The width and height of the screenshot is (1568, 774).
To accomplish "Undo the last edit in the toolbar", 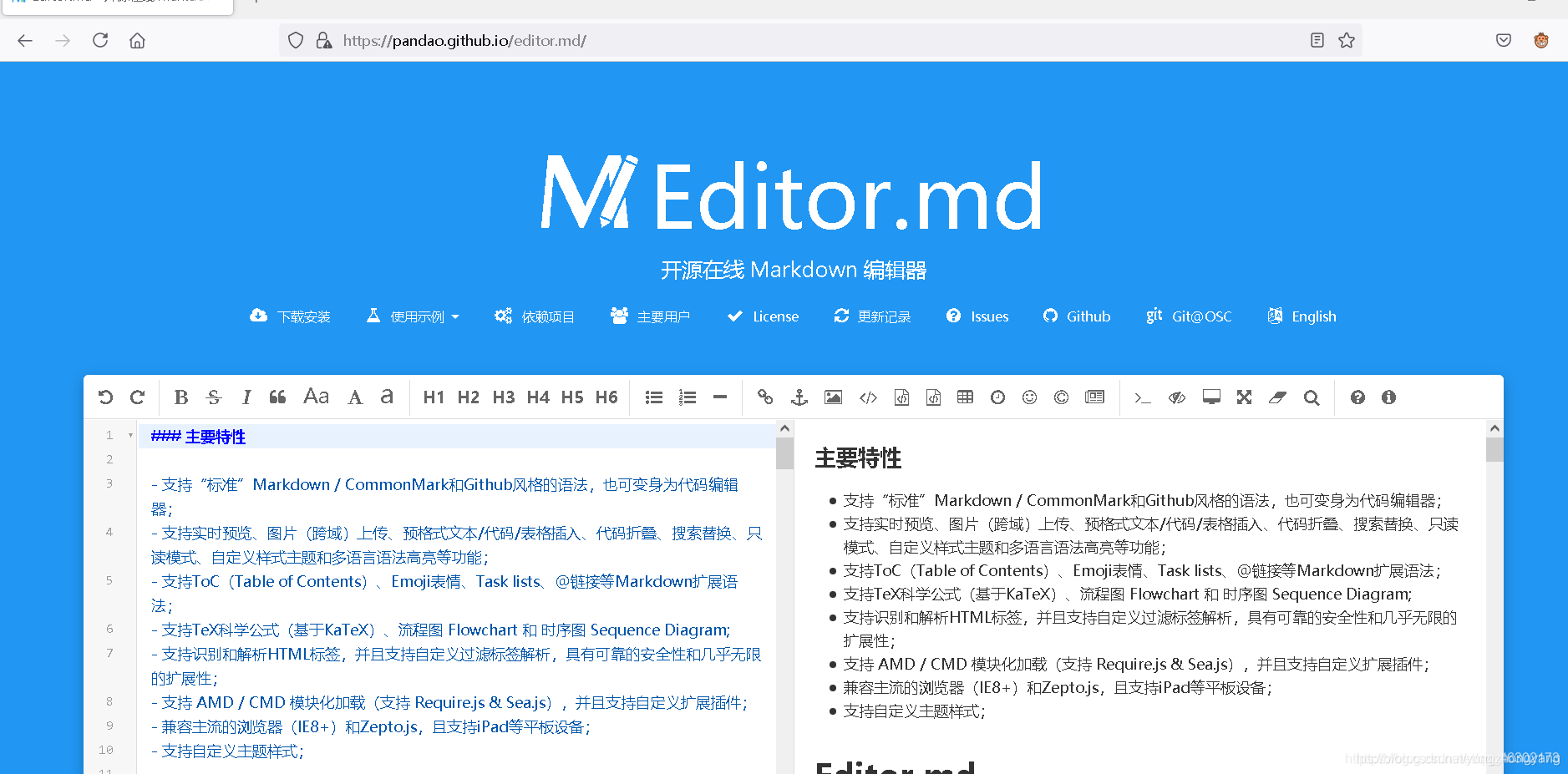I will click(105, 397).
